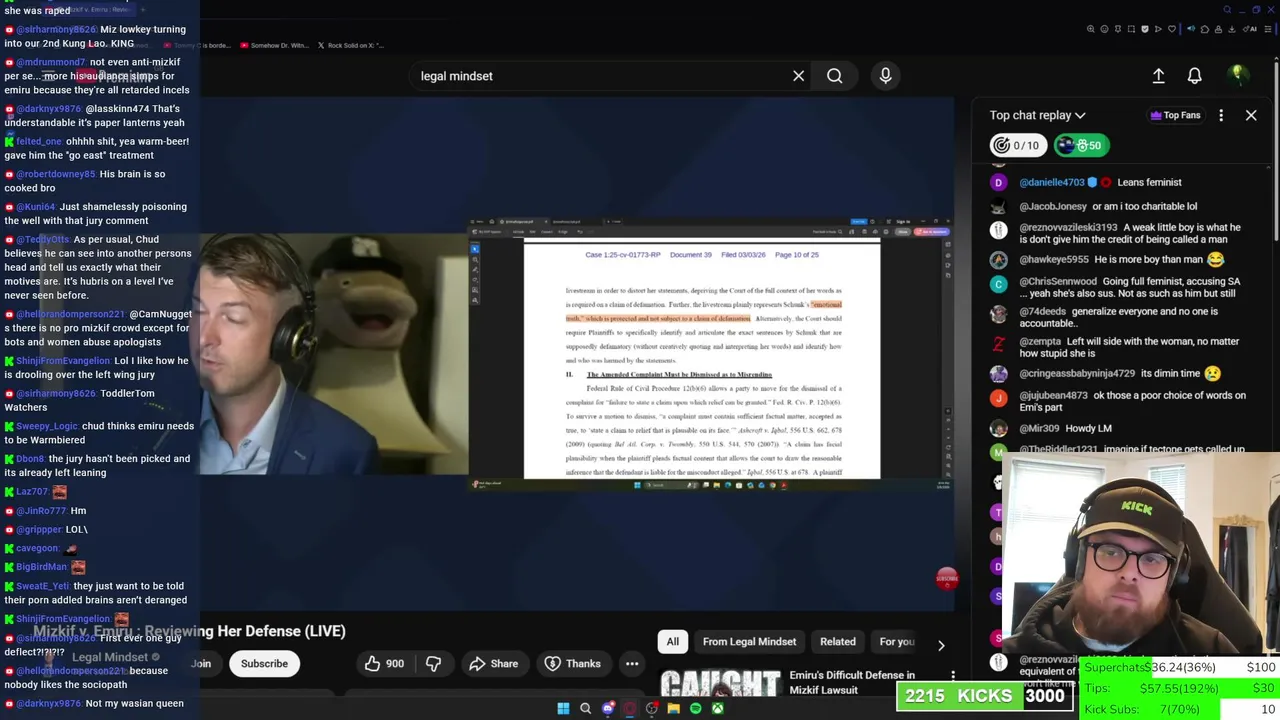The image size is (1280, 720).
Task: Open more actions menu beside Thanks
Action: point(632,664)
